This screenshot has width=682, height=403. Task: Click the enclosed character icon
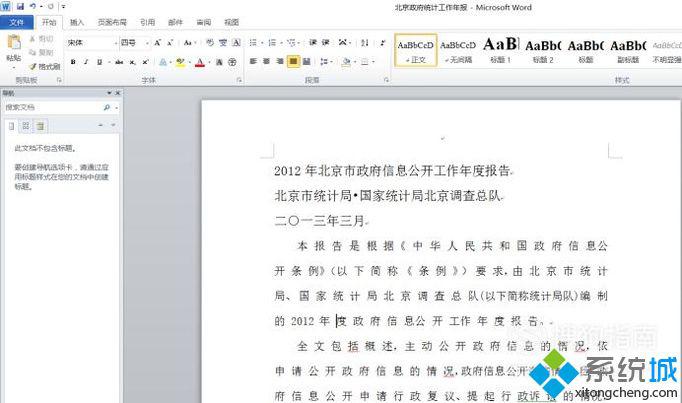click(x=232, y=62)
